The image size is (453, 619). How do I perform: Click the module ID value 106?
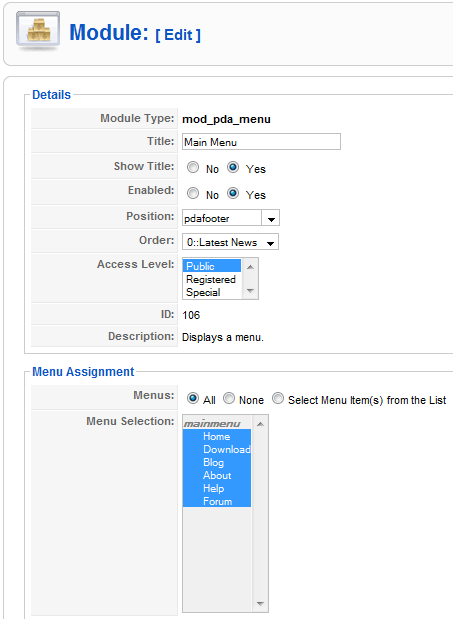tap(191, 315)
